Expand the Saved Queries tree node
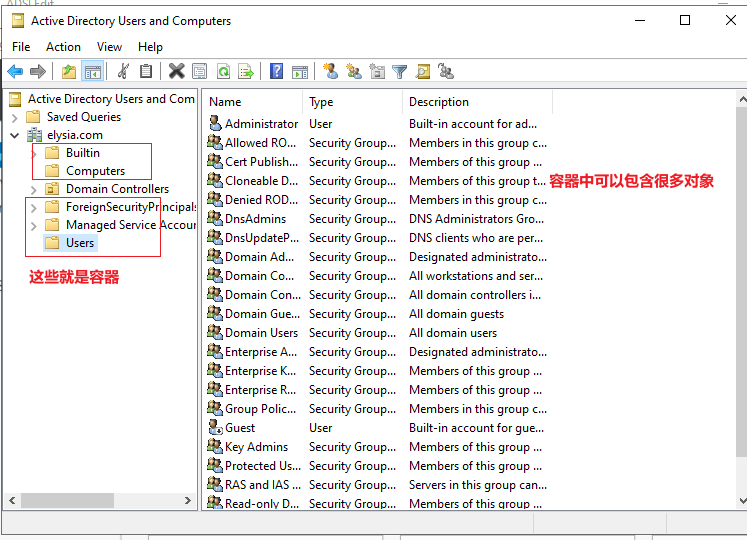747x540 pixels. 14,117
